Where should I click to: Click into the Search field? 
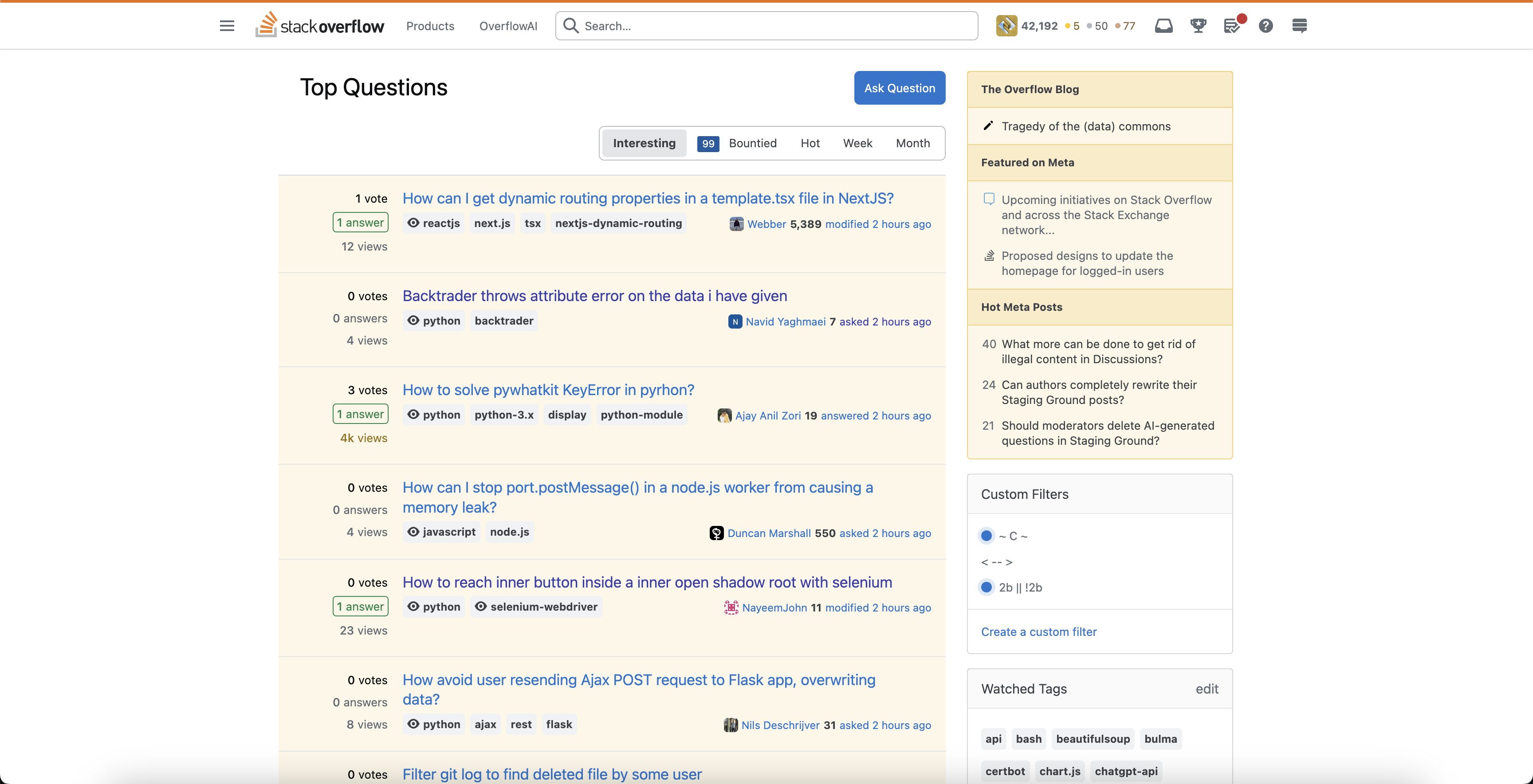tap(774, 26)
